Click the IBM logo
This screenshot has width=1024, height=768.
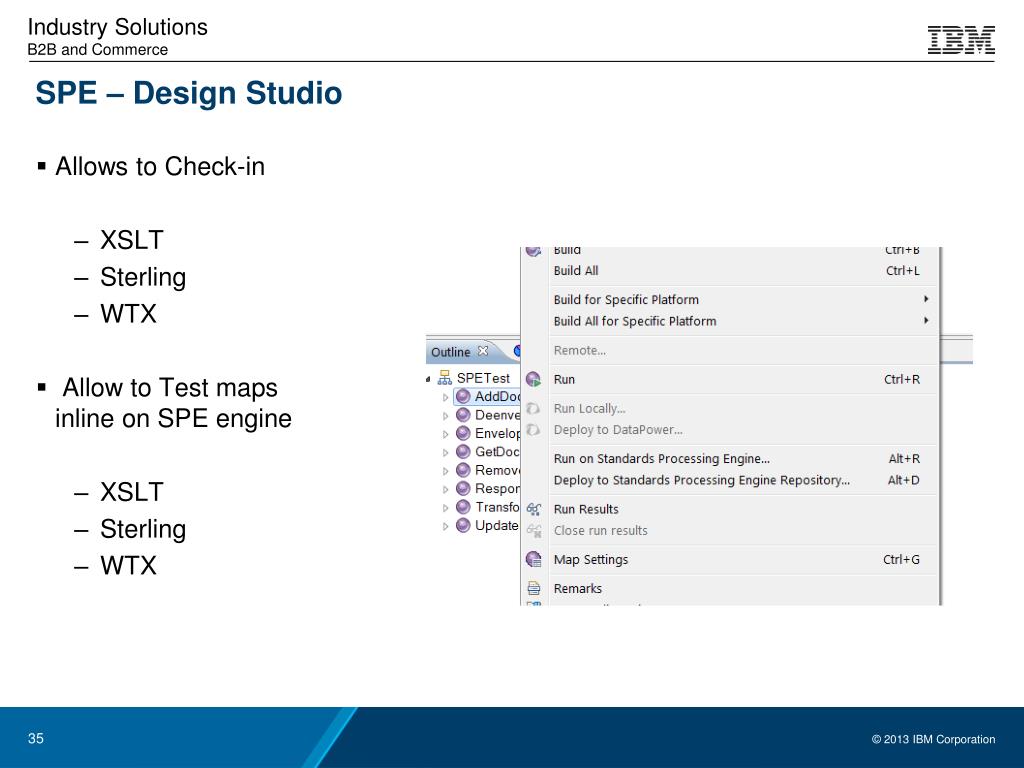pos(961,40)
